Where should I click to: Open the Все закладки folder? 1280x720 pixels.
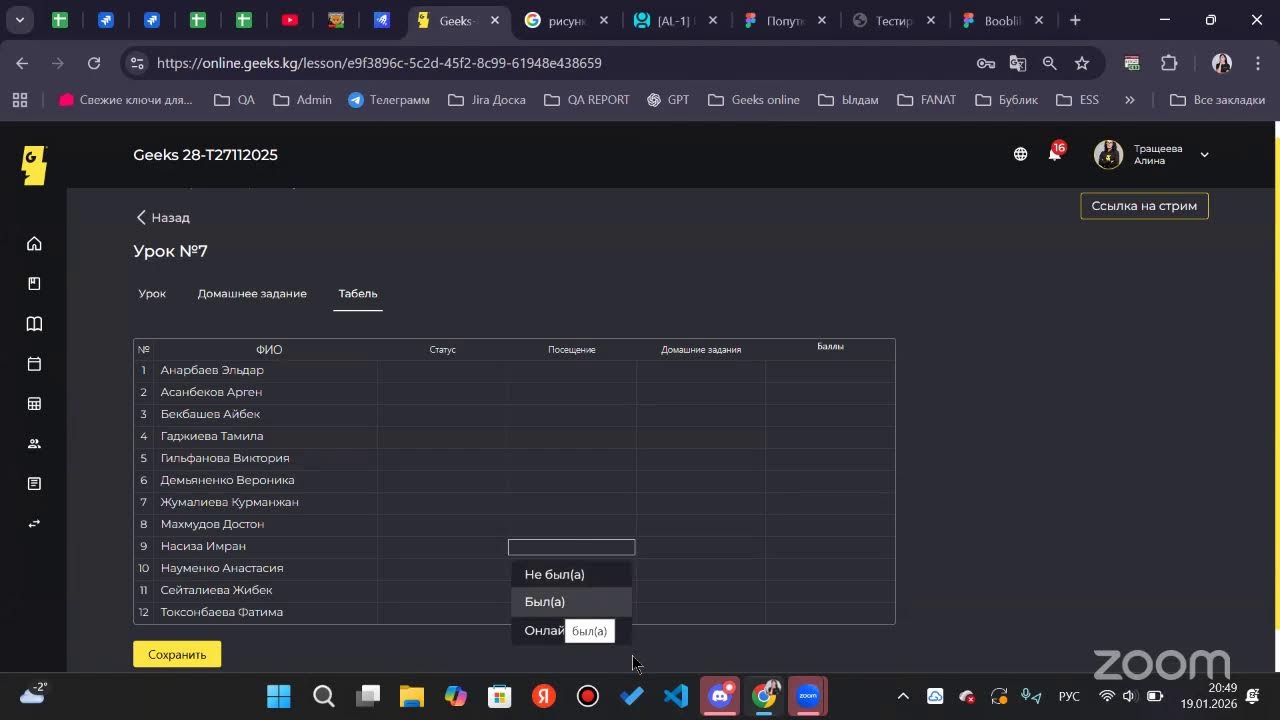(1217, 100)
